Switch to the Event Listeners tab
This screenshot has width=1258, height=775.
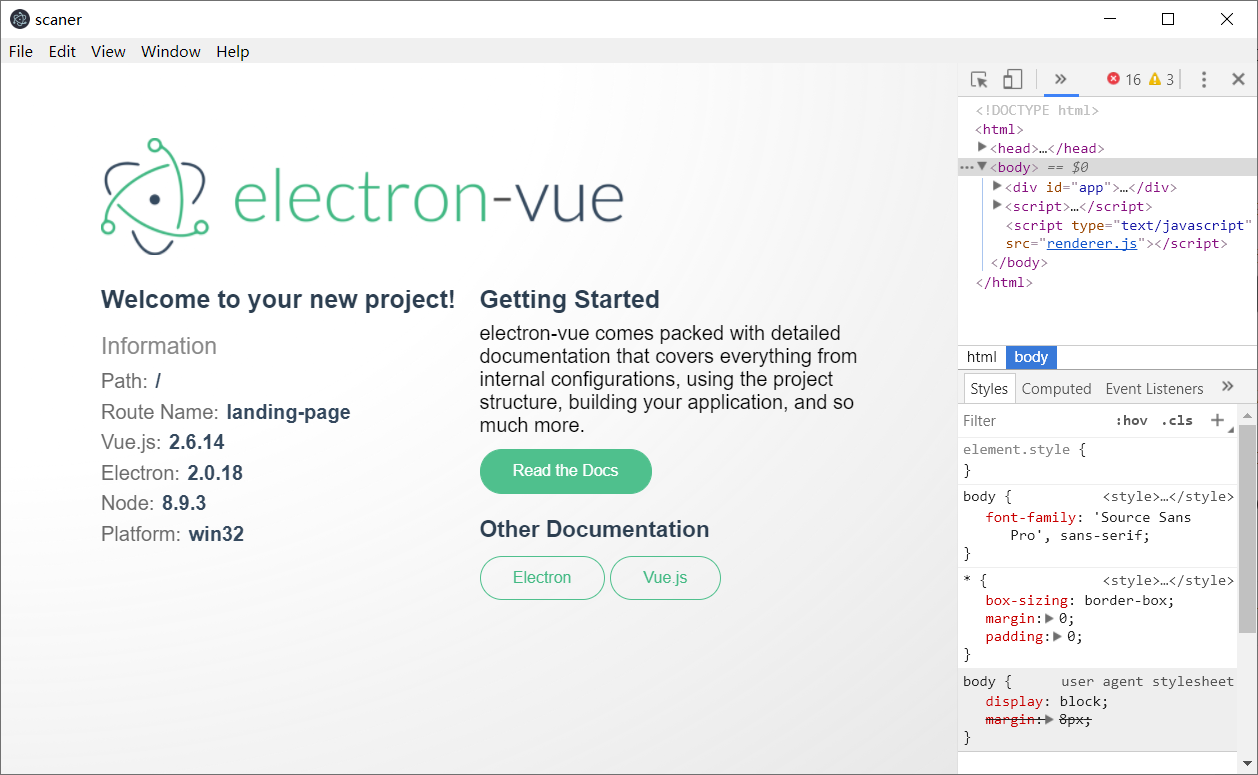click(1154, 389)
